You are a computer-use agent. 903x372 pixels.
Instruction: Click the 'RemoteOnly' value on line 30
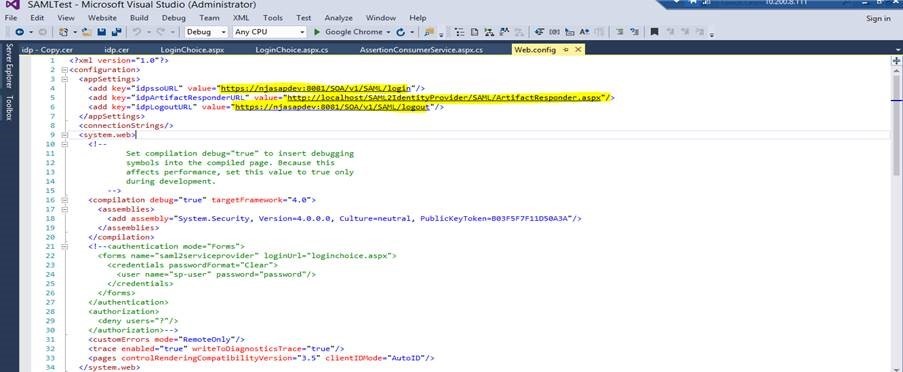pos(208,339)
